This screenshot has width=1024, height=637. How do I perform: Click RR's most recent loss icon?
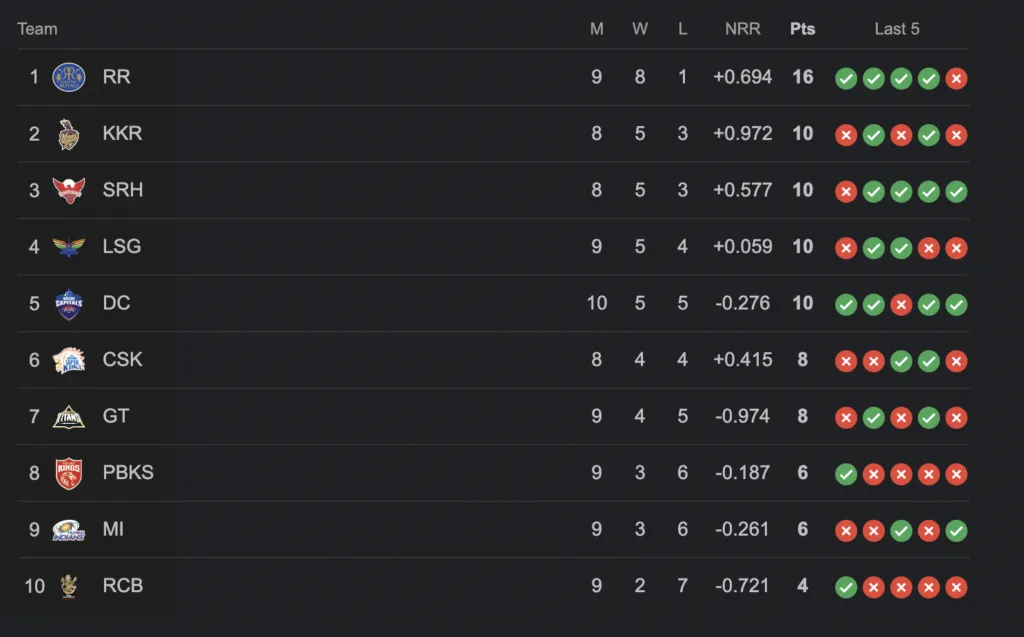point(956,78)
